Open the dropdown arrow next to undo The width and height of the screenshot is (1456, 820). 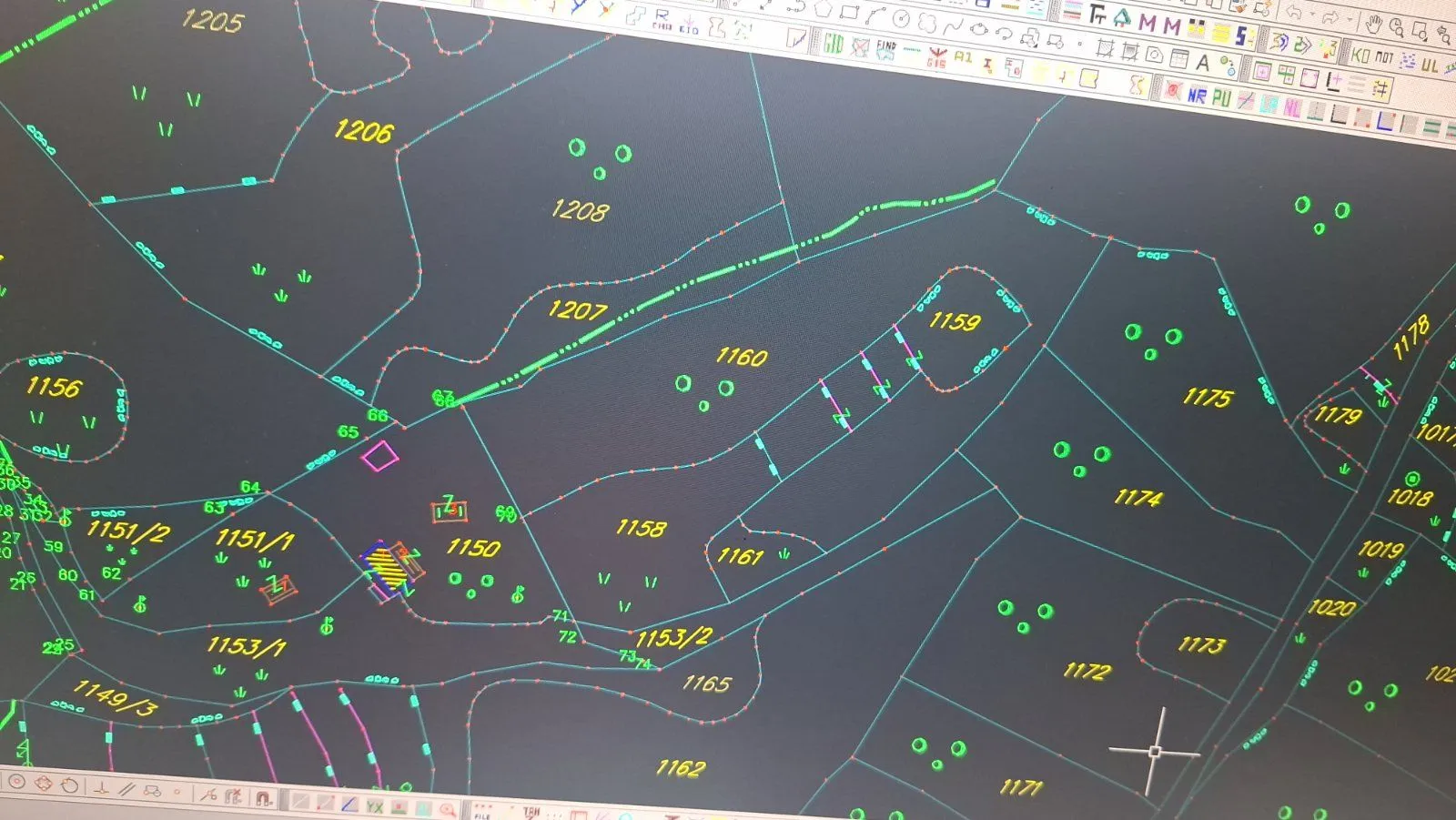point(1311,14)
